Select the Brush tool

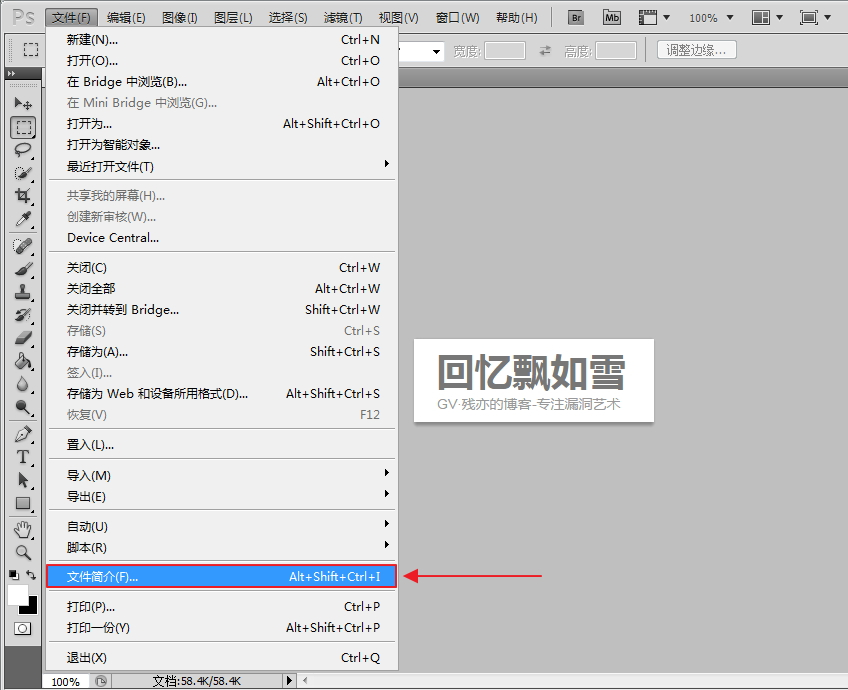click(23, 269)
